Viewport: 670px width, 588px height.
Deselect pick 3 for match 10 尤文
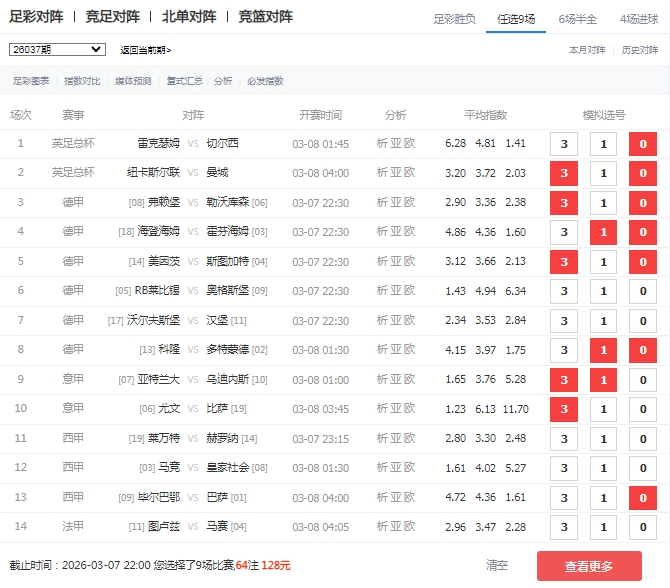pos(564,410)
